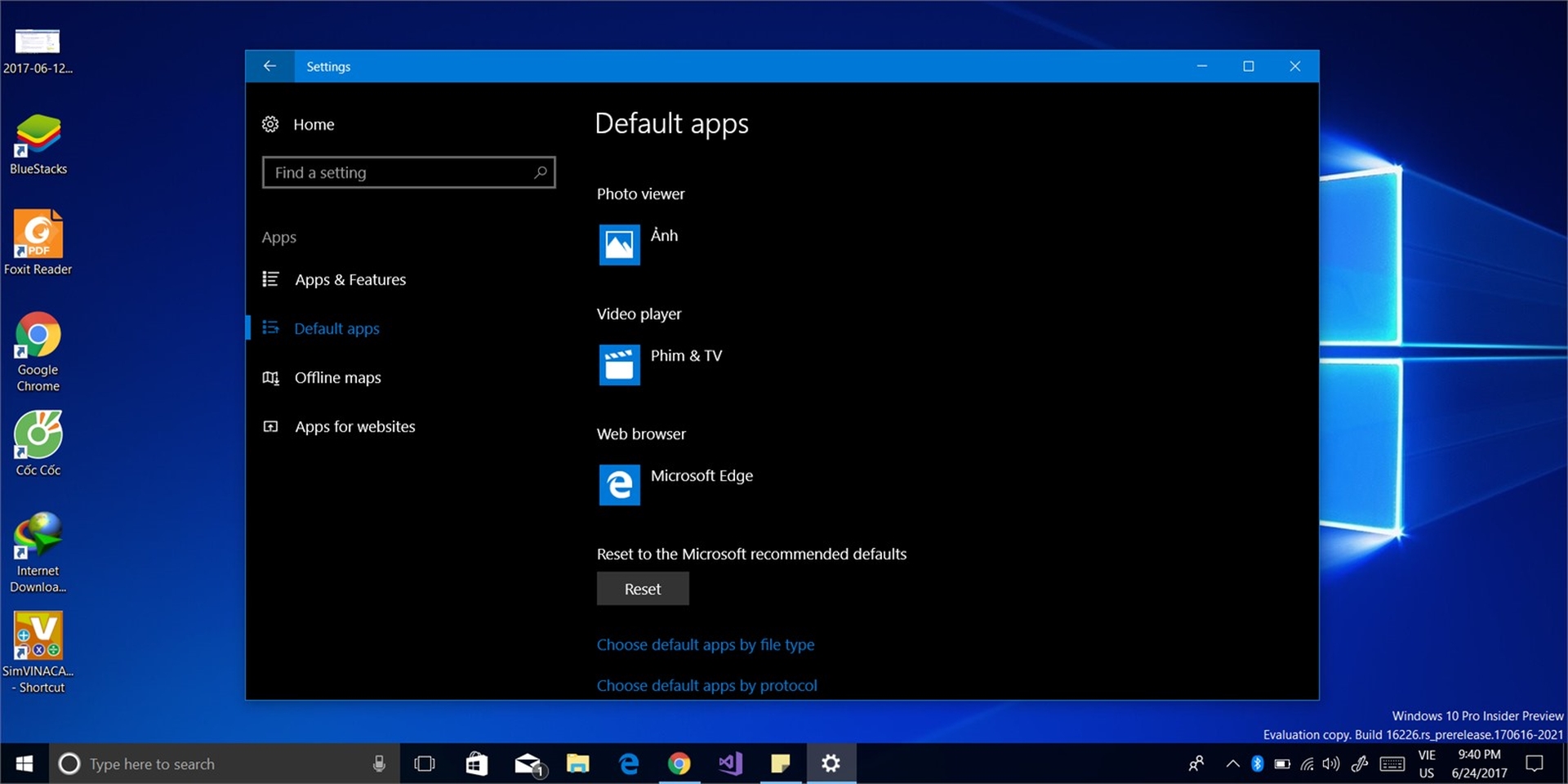Open Wi-Fi network tray icon
Screen dimensions: 1568x784
click(1307, 764)
